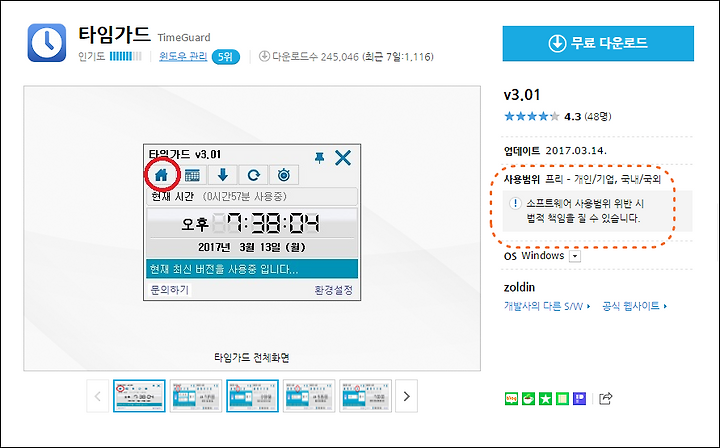Click the 사용범위 프리 license text
Viewport: 720px width, 448px height.
pos(582,179)
